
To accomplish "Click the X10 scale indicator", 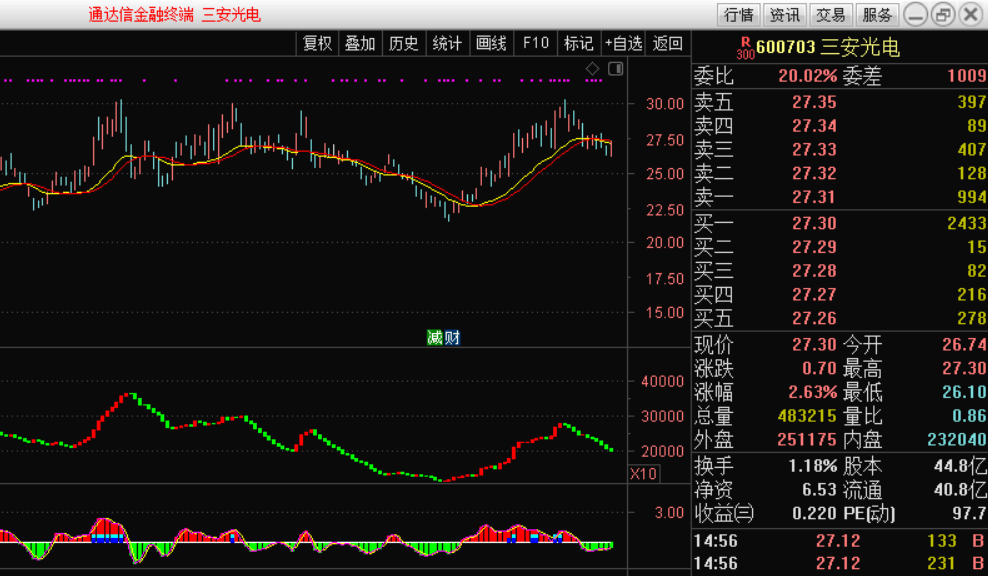I will click(x=644, y=474).
